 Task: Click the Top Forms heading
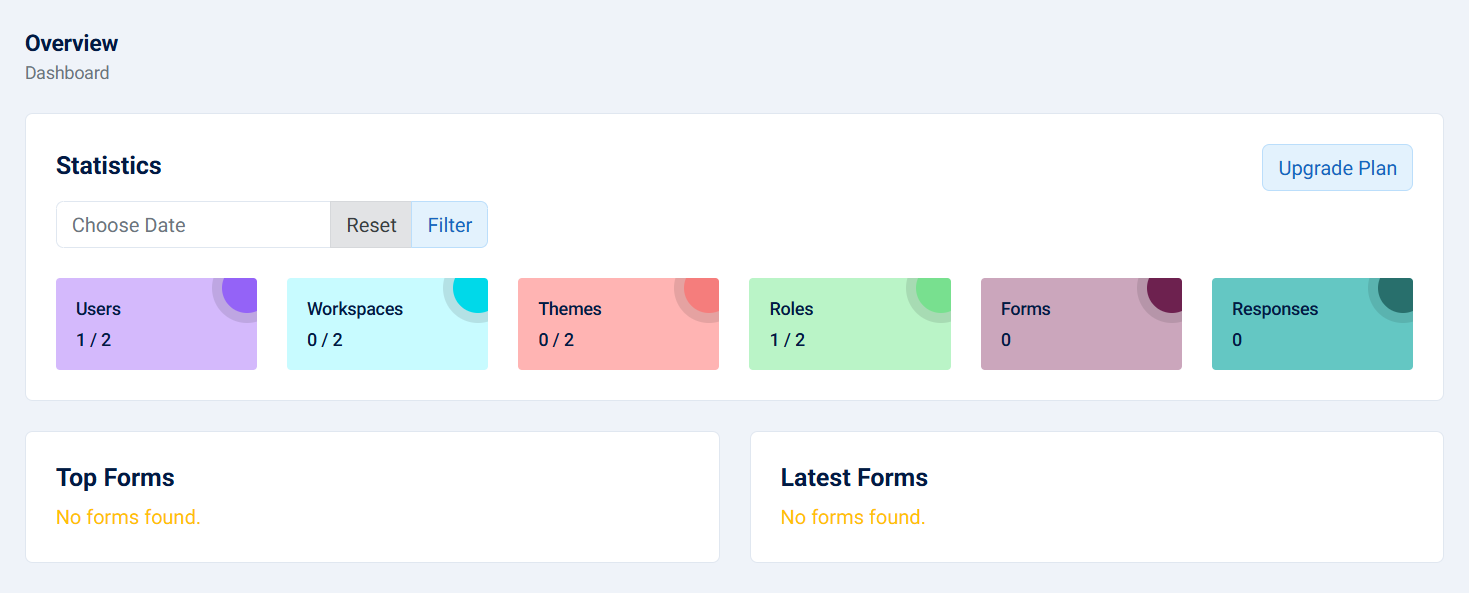tap(115, 478)
